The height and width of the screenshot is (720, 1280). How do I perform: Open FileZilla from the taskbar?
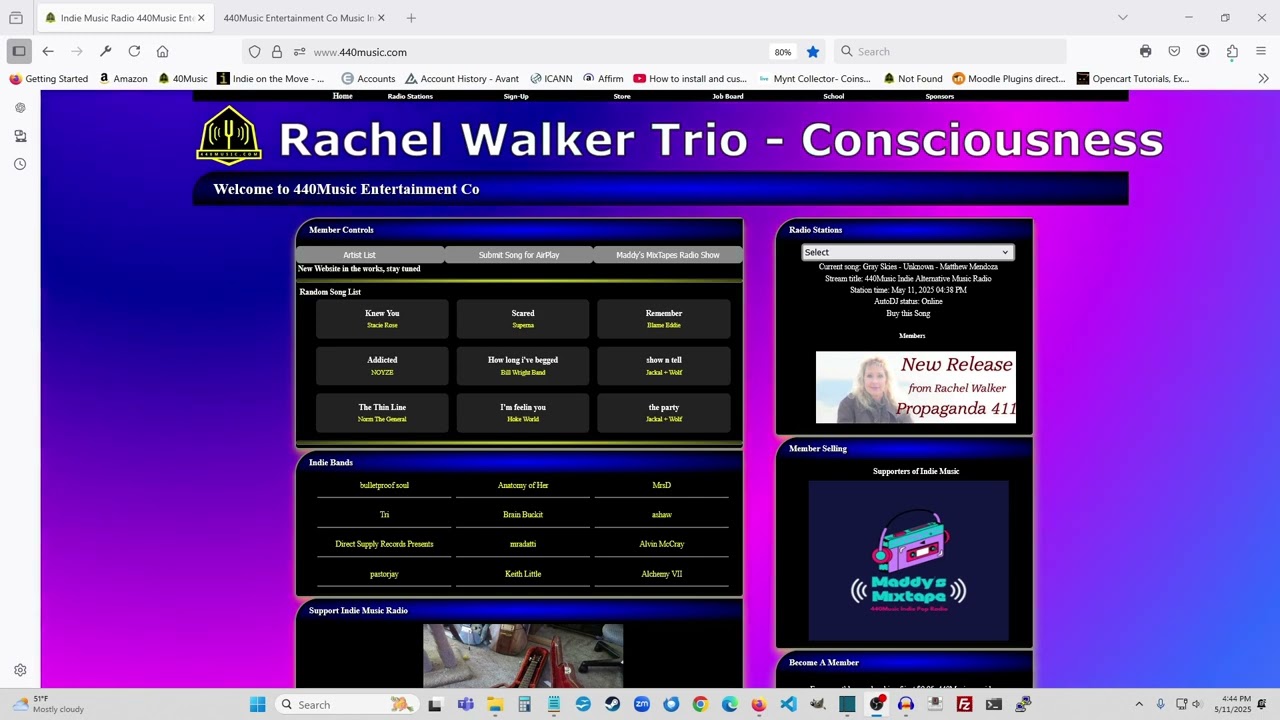click(964, 704)
